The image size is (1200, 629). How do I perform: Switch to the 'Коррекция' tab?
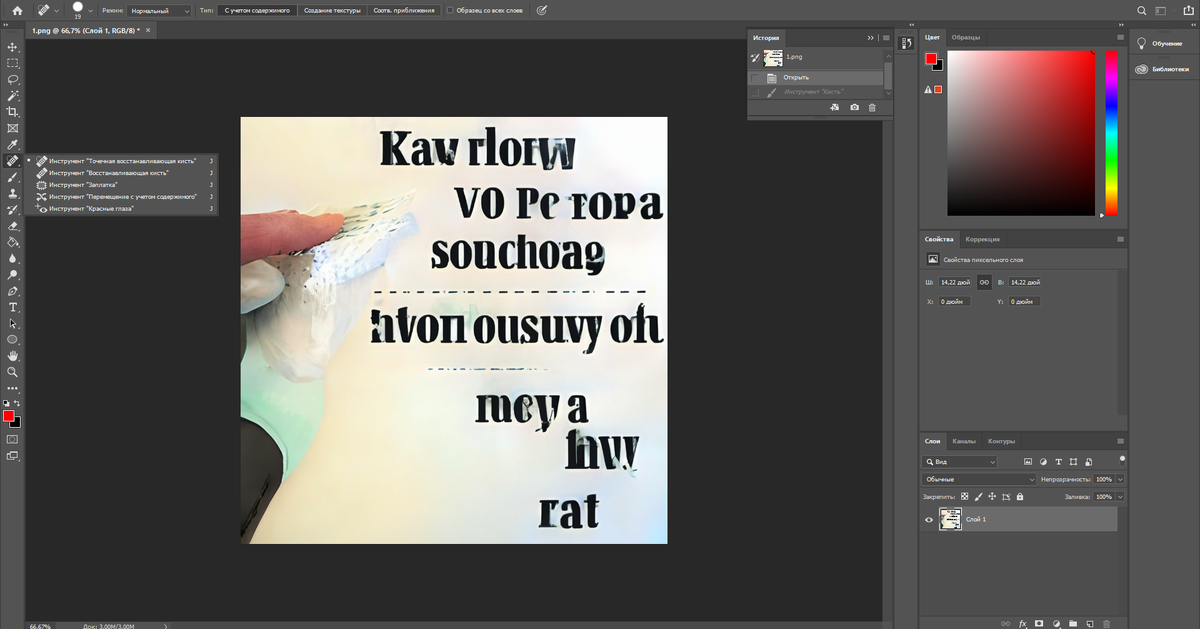[x=982, y=239]
